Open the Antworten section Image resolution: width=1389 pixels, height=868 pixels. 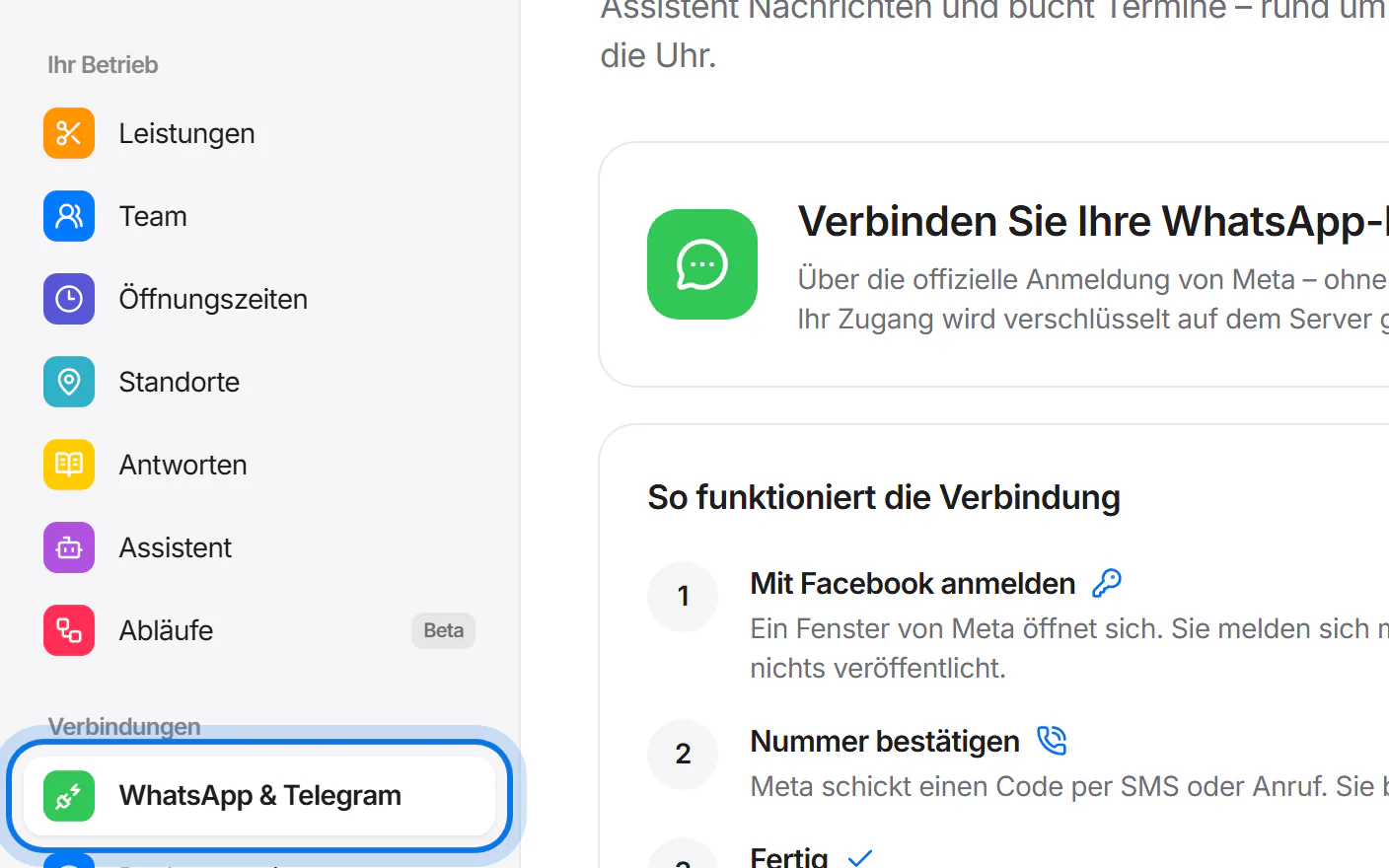click(259, 465)
